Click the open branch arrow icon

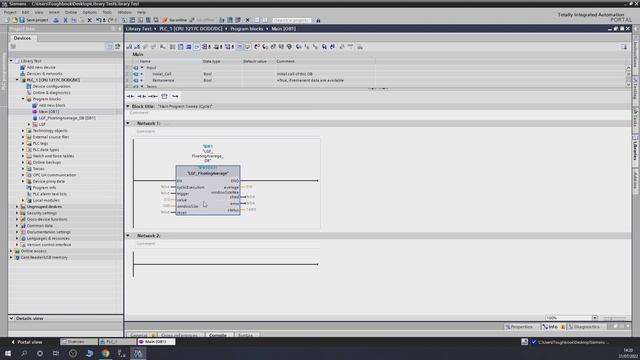175,96
